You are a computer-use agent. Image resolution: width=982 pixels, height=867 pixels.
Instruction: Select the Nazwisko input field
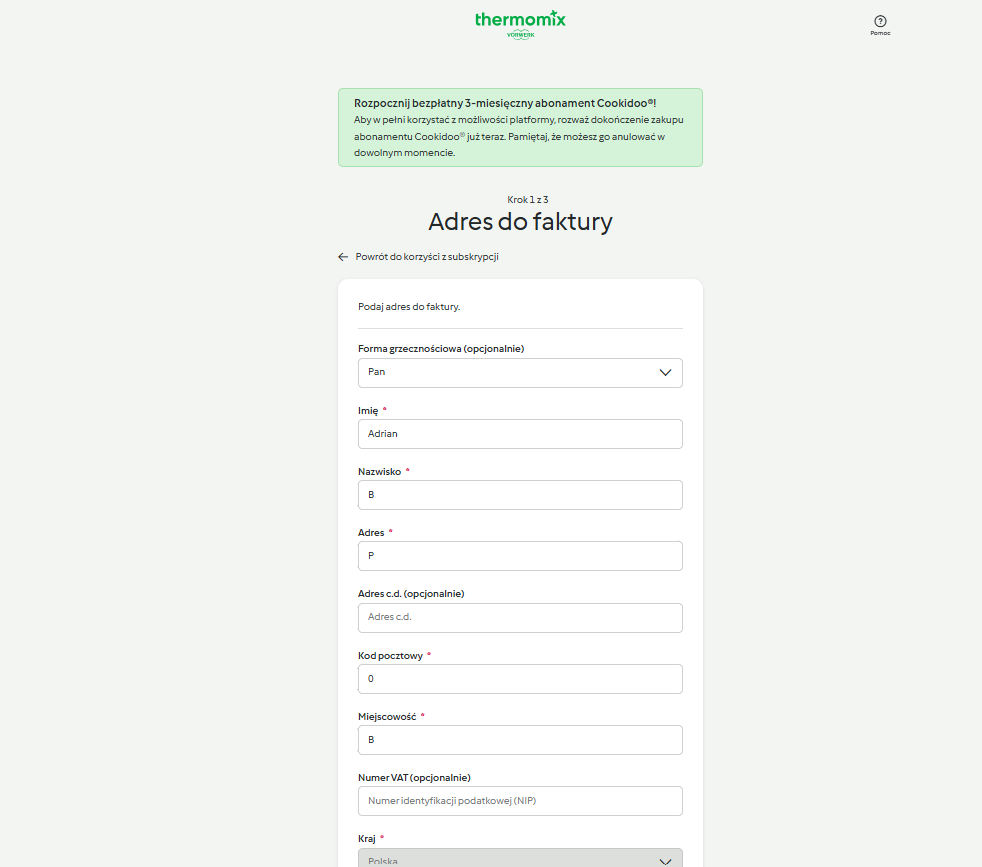(520, 495)
